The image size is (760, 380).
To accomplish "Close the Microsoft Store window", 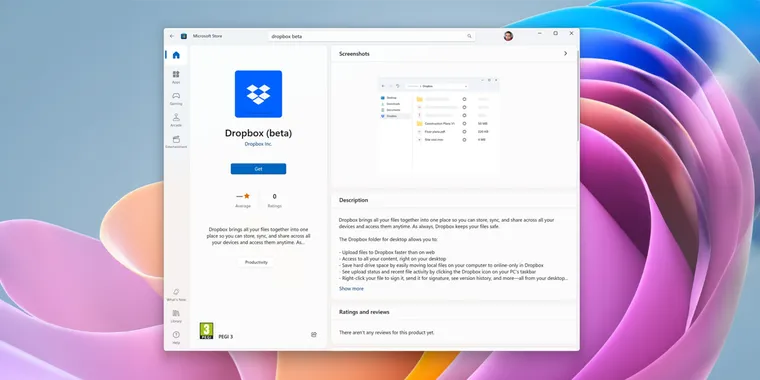I will pos(571,33).
